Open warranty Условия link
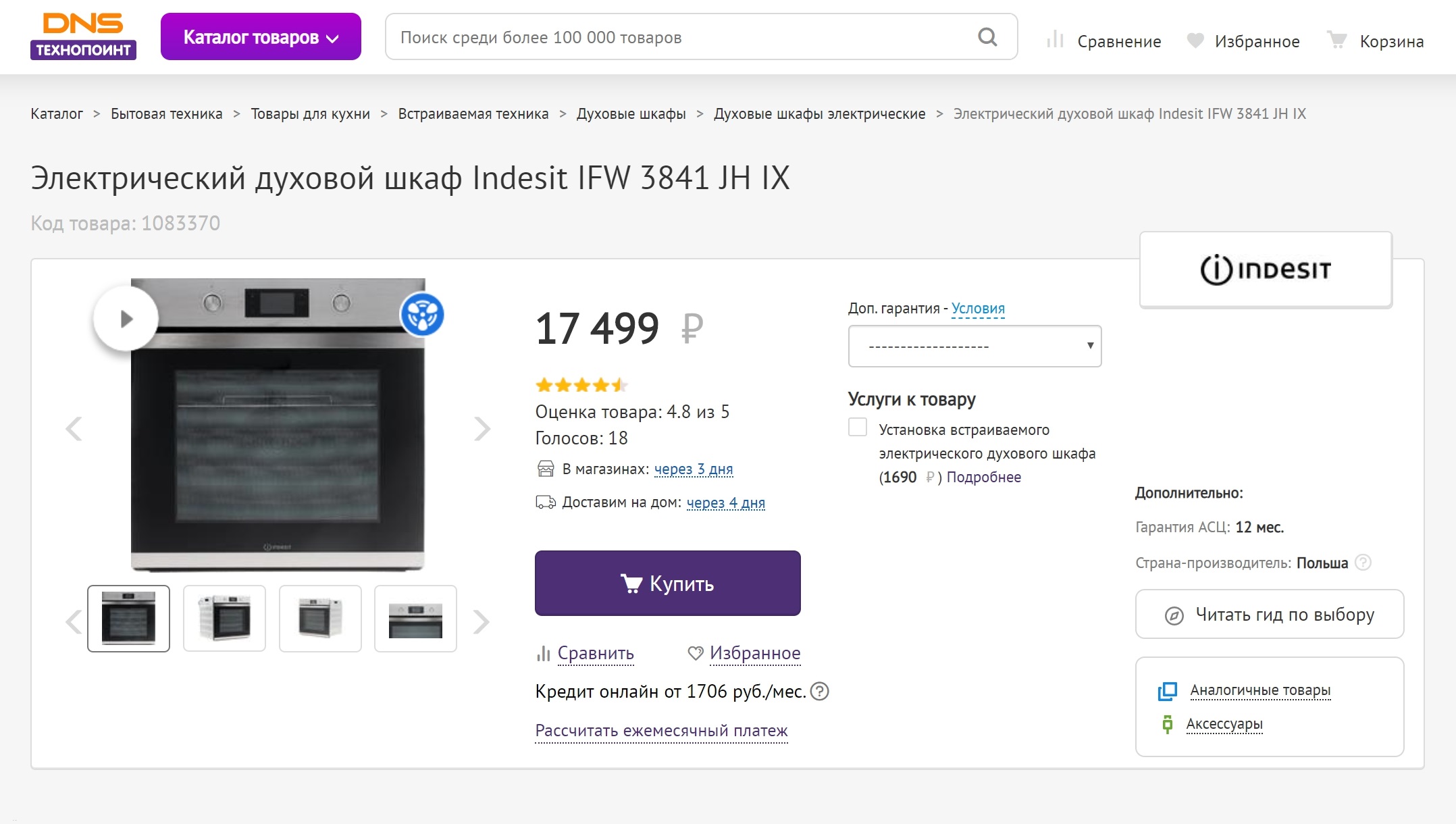 (x=978, y=309)
